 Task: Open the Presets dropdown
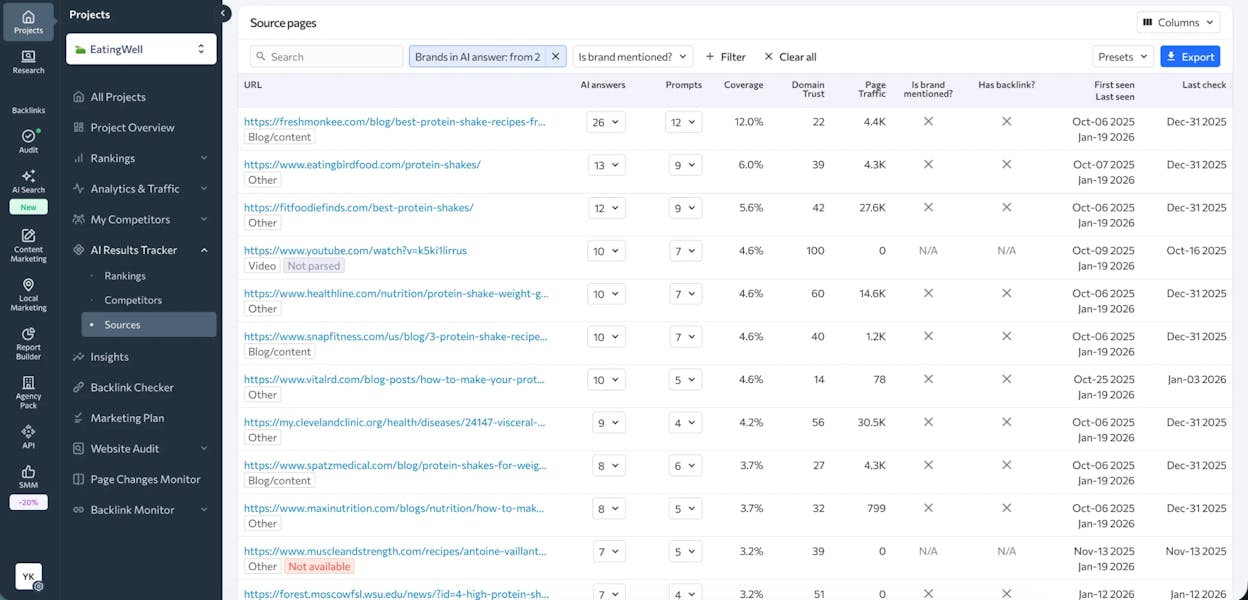click(x=1122, y=57)
